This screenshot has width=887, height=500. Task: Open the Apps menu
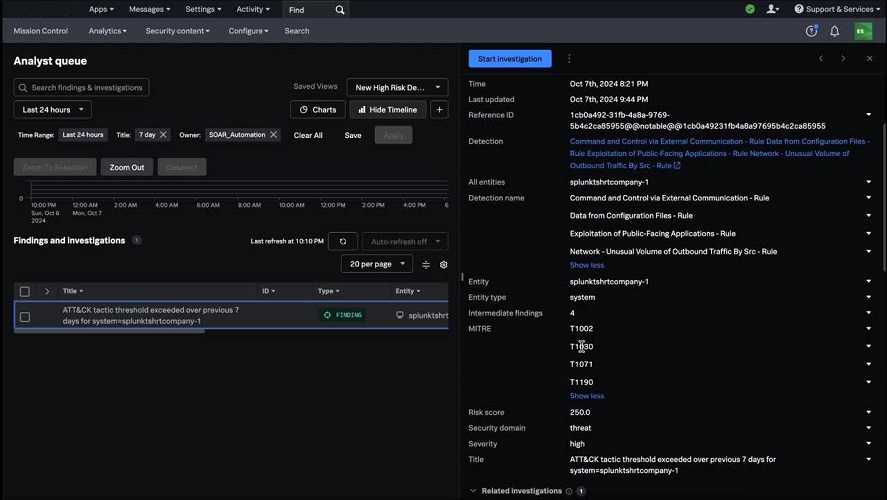[101, 9]
